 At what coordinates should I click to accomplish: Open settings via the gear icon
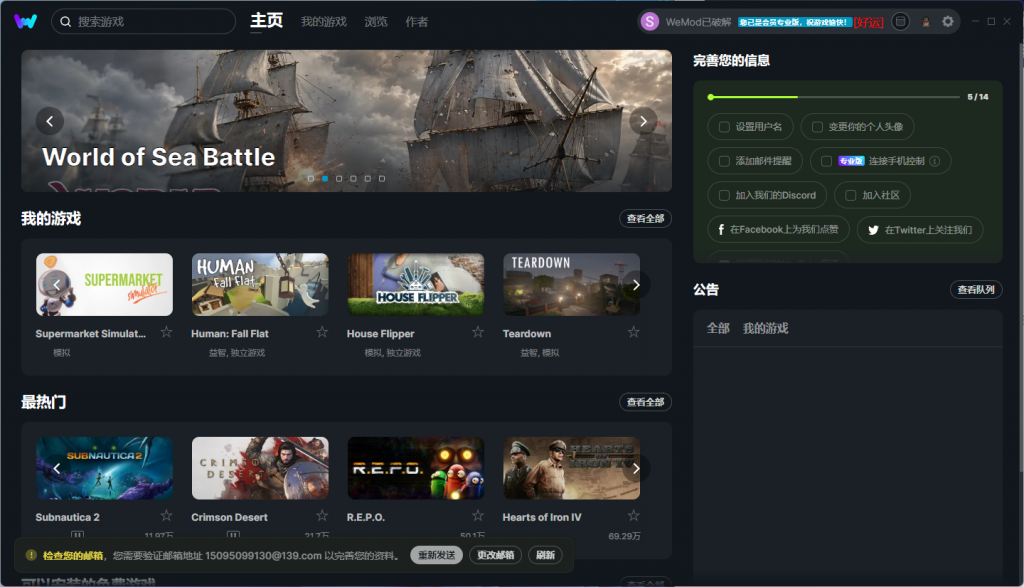948,22
